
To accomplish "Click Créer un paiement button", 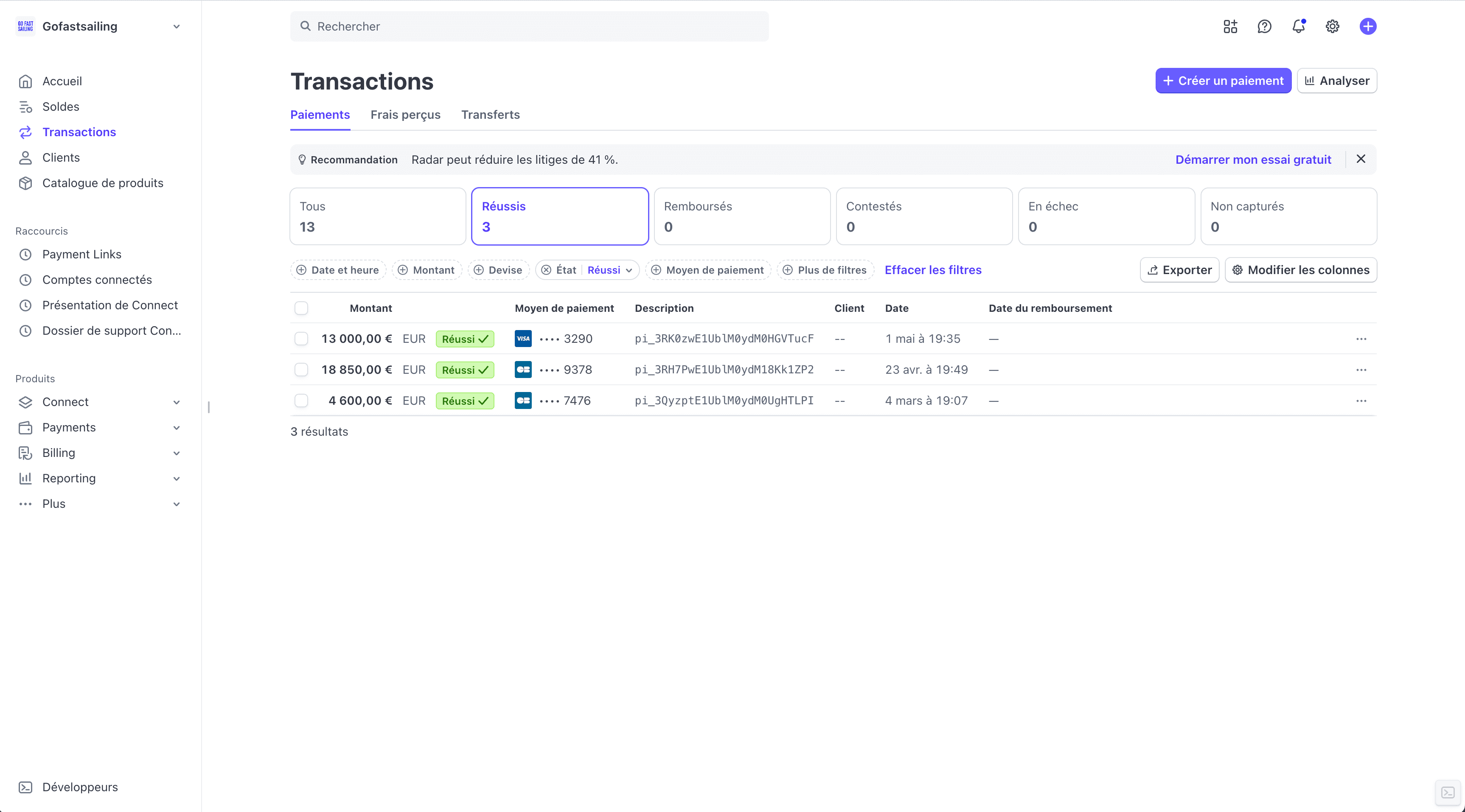I will [x=1223, y=81].
